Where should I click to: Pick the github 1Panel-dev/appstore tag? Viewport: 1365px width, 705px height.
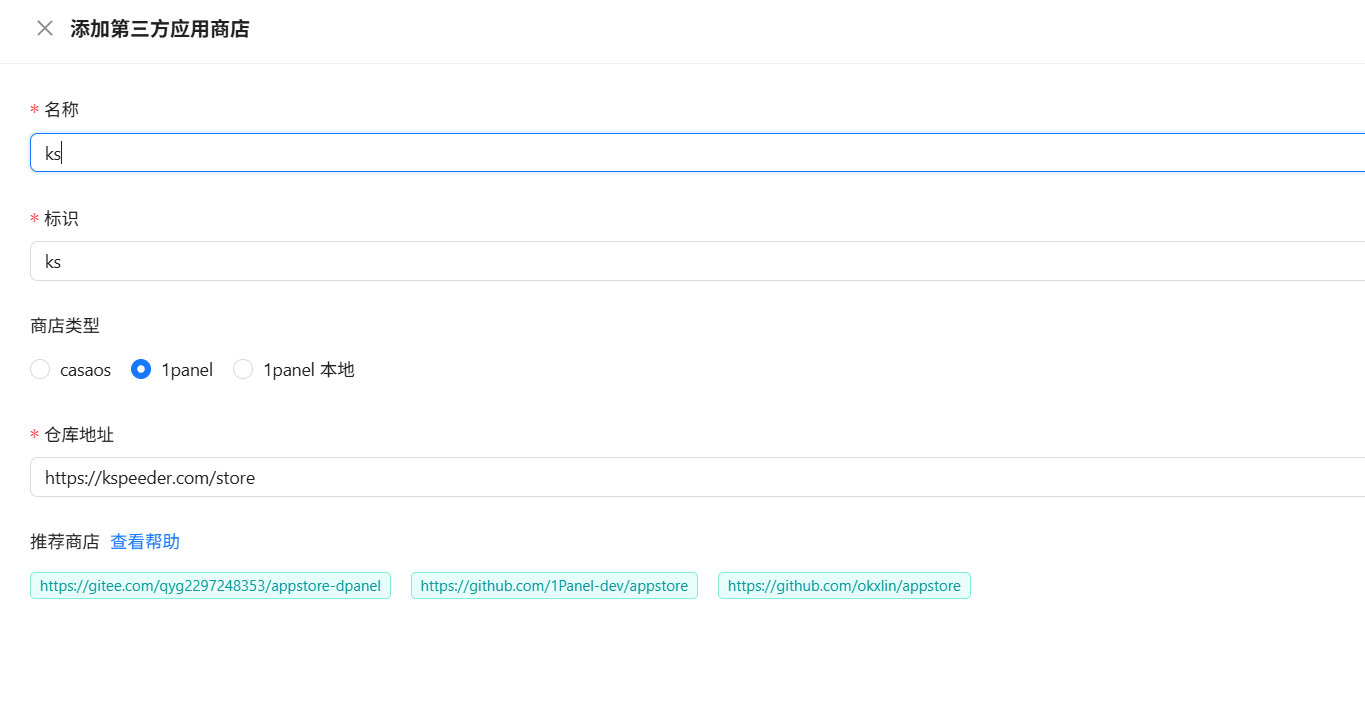(x=554, y=586)
